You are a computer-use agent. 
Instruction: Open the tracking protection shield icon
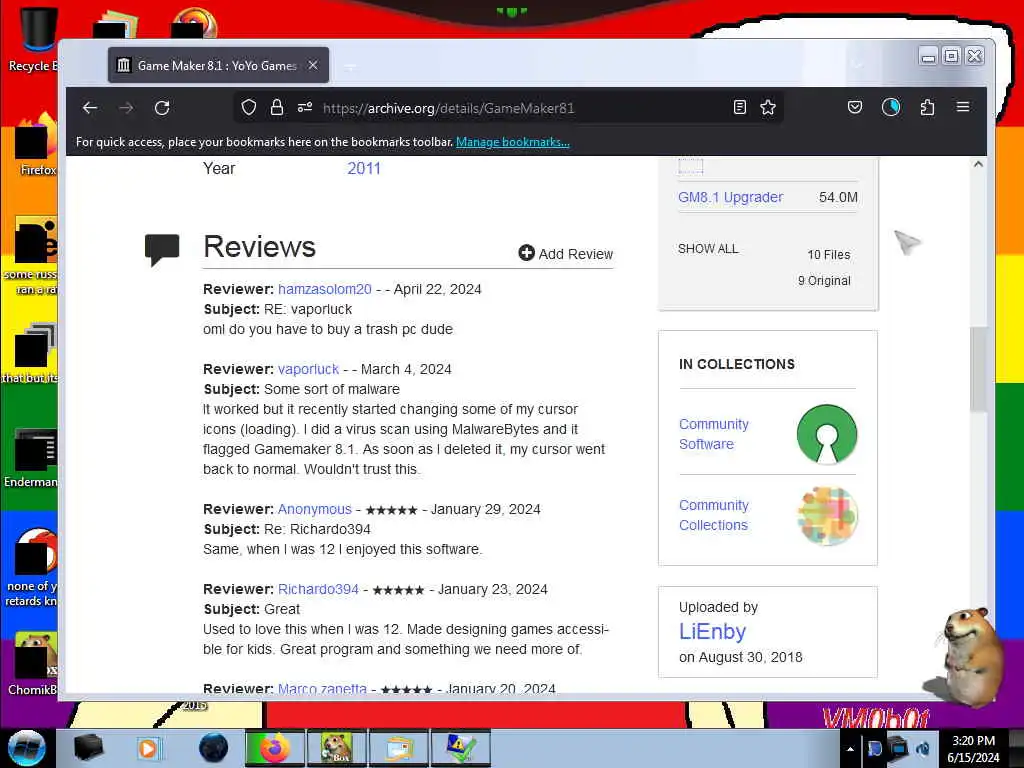coord(248,107)
